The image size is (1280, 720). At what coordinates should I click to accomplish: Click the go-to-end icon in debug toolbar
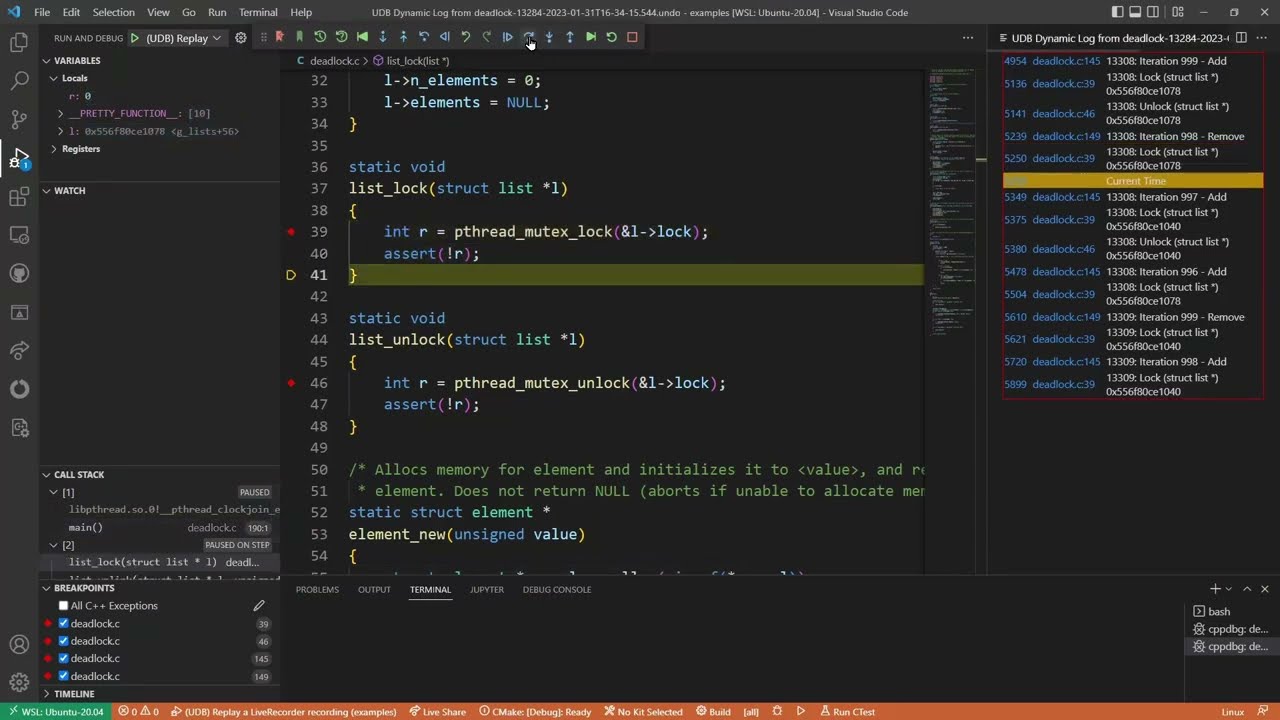(591, 37)
